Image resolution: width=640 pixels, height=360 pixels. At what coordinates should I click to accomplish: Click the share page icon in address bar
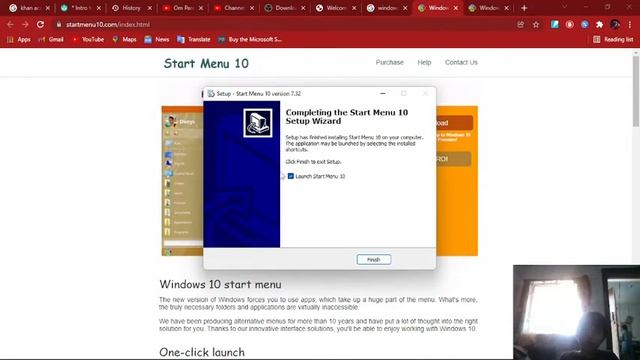pos(520,24)
